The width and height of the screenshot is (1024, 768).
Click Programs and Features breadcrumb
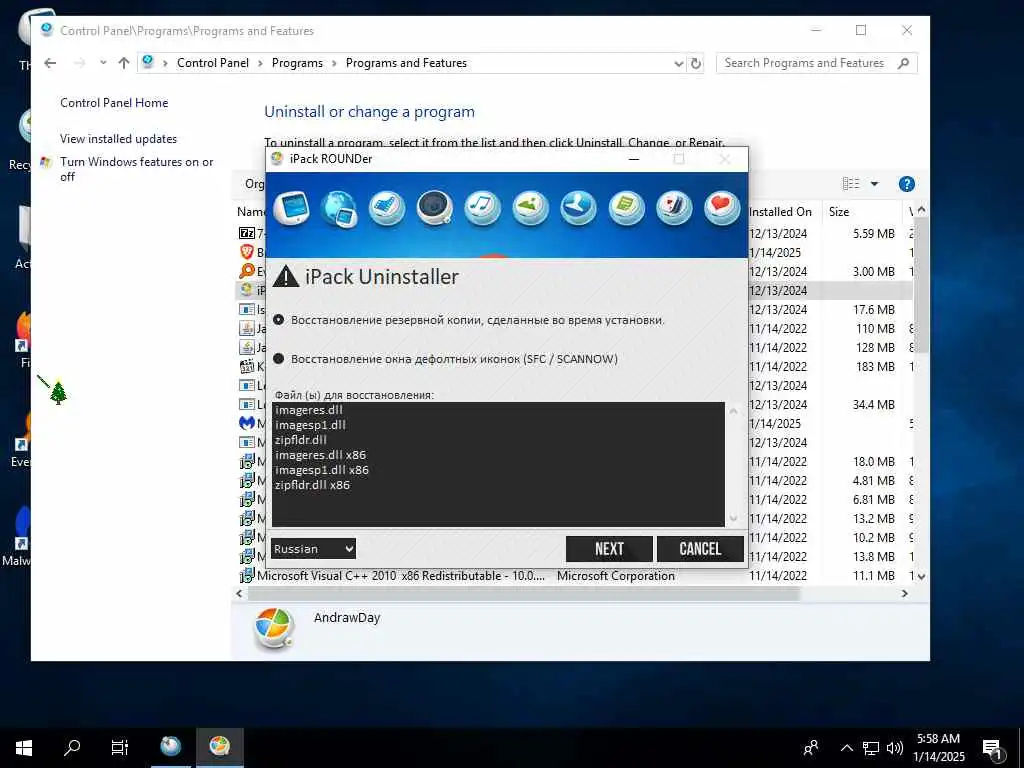(x=406, y=63)
